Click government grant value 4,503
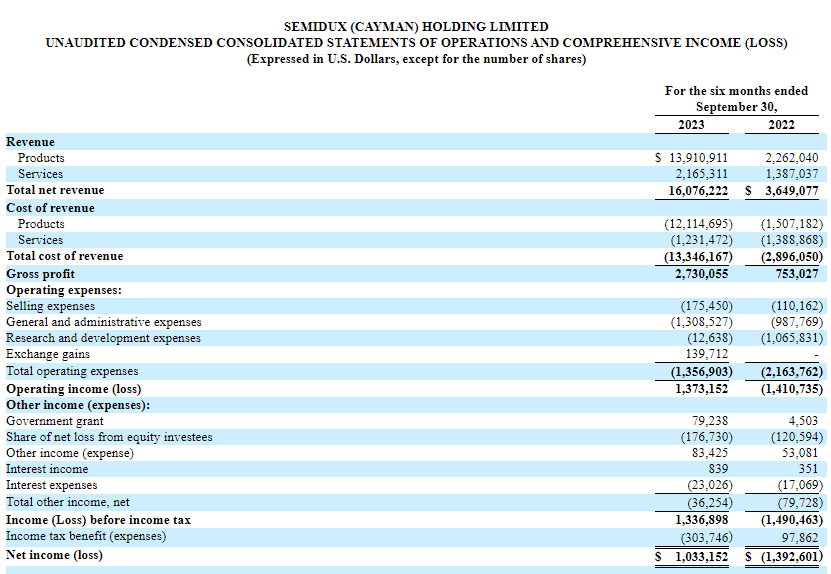831x574 pixels. coord(803,421)
